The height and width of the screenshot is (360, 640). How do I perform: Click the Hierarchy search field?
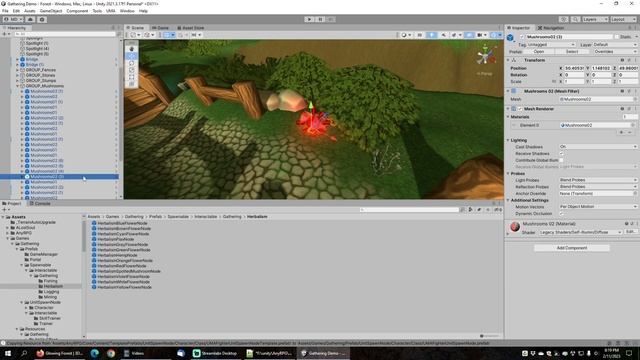65,34
